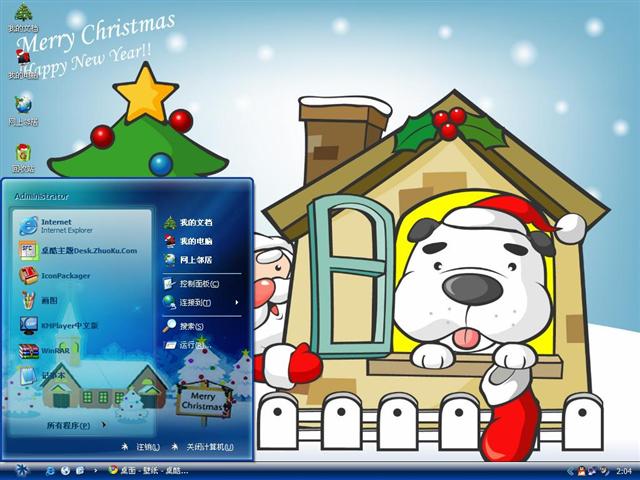Open 搜索 search item
The height and width of the screenshot is (480, 640).
point(183,326)
